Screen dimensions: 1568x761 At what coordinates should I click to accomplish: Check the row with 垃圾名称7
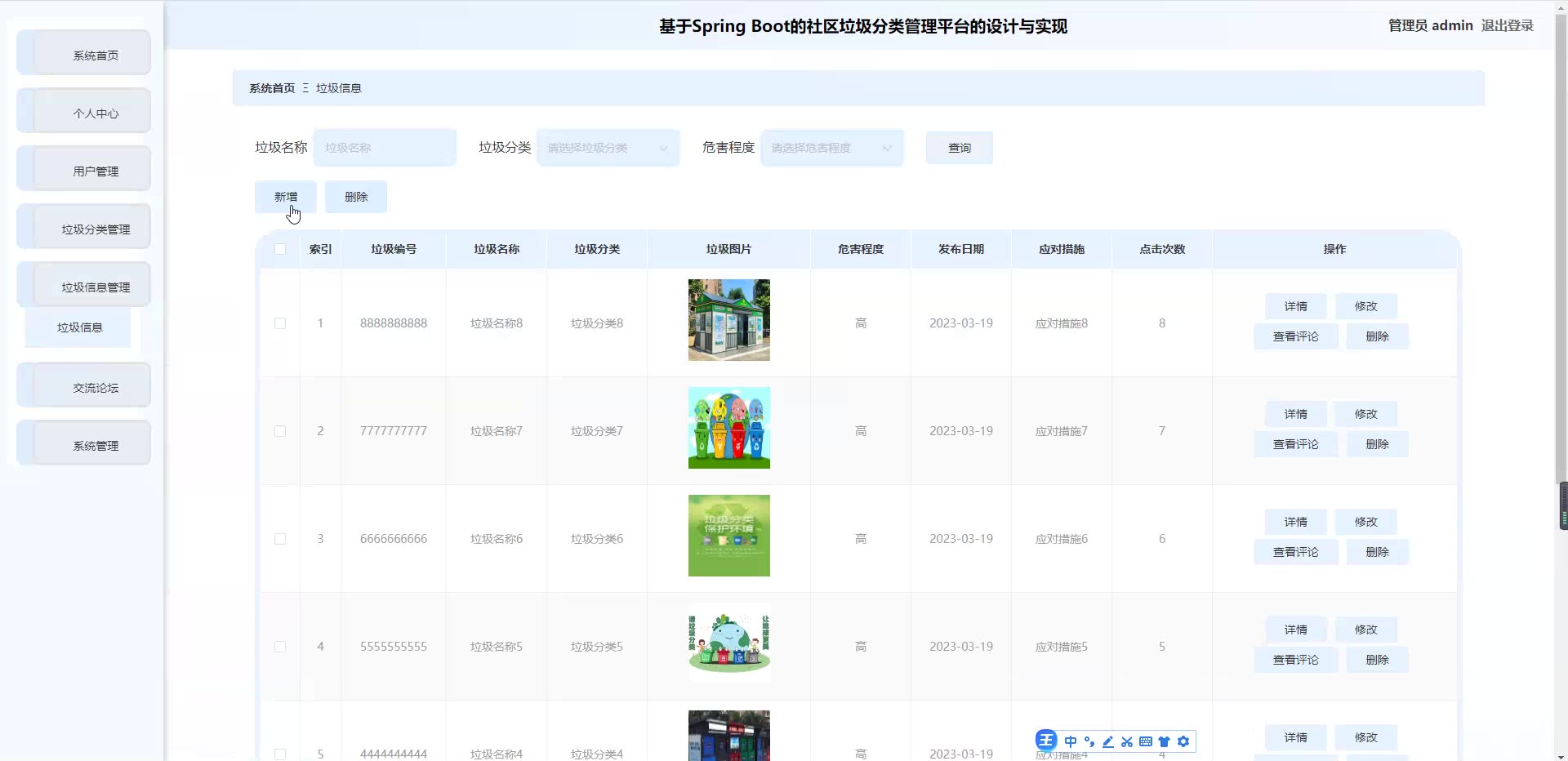point(280,431)
